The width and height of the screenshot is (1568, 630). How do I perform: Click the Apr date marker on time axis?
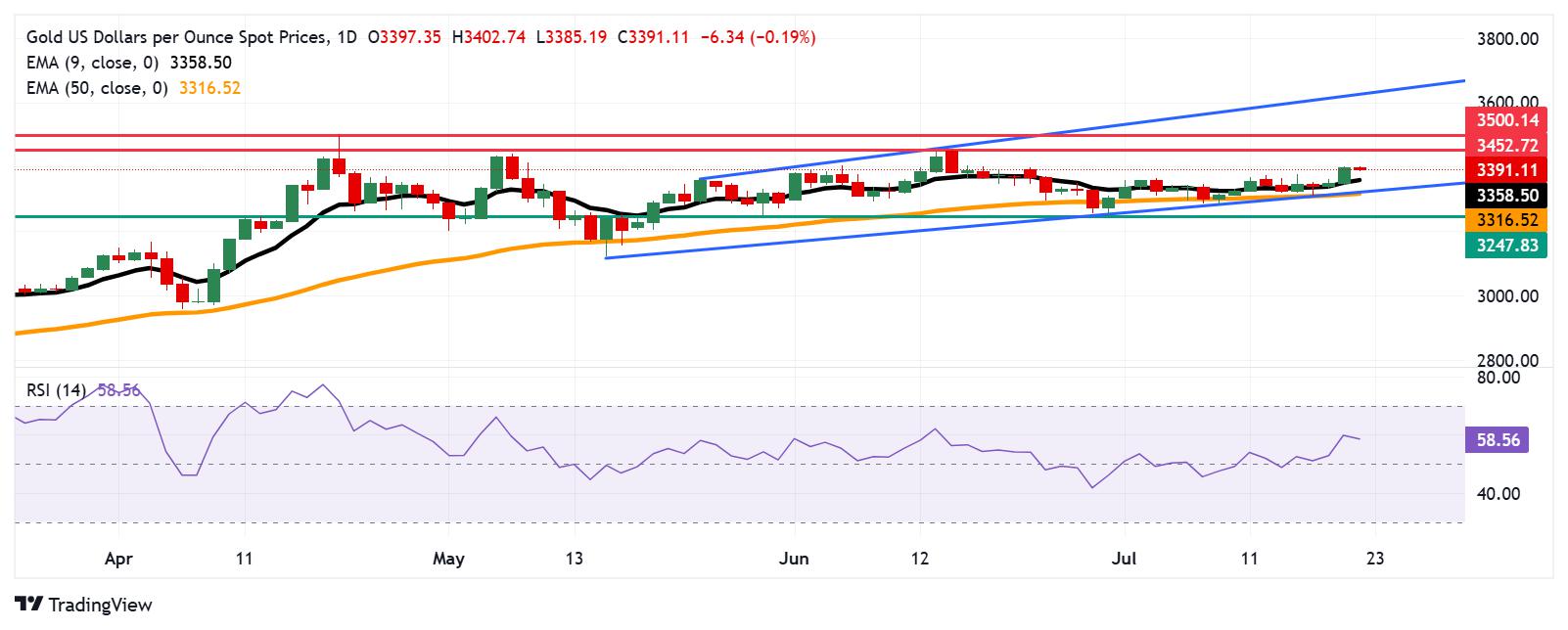(x=117, y=560)
